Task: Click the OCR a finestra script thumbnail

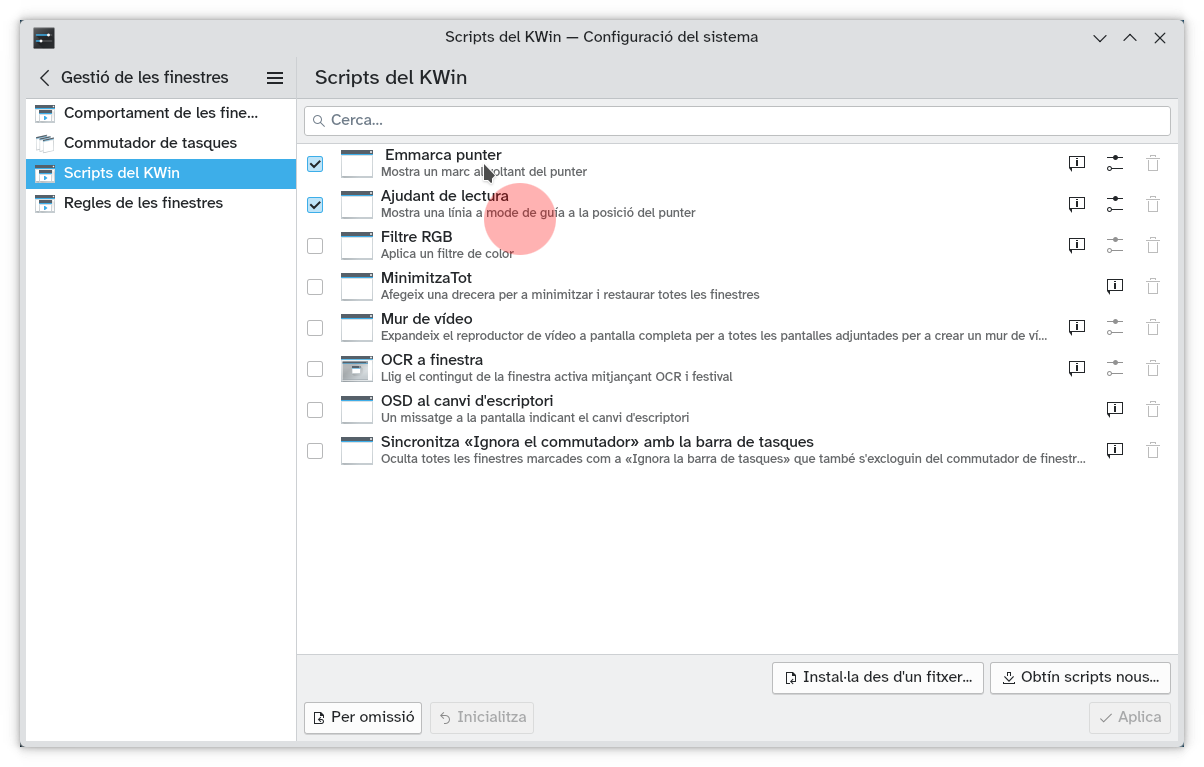Action: point(357,368)
